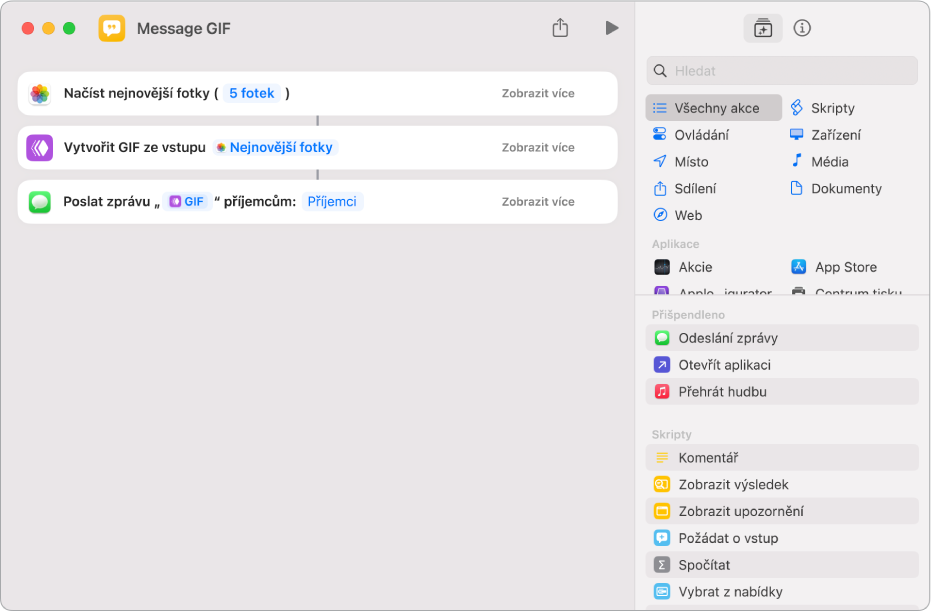The height and width of the screenshot is (612, 931).
Task: Open the action library panel icon
Action: [763, 28]
